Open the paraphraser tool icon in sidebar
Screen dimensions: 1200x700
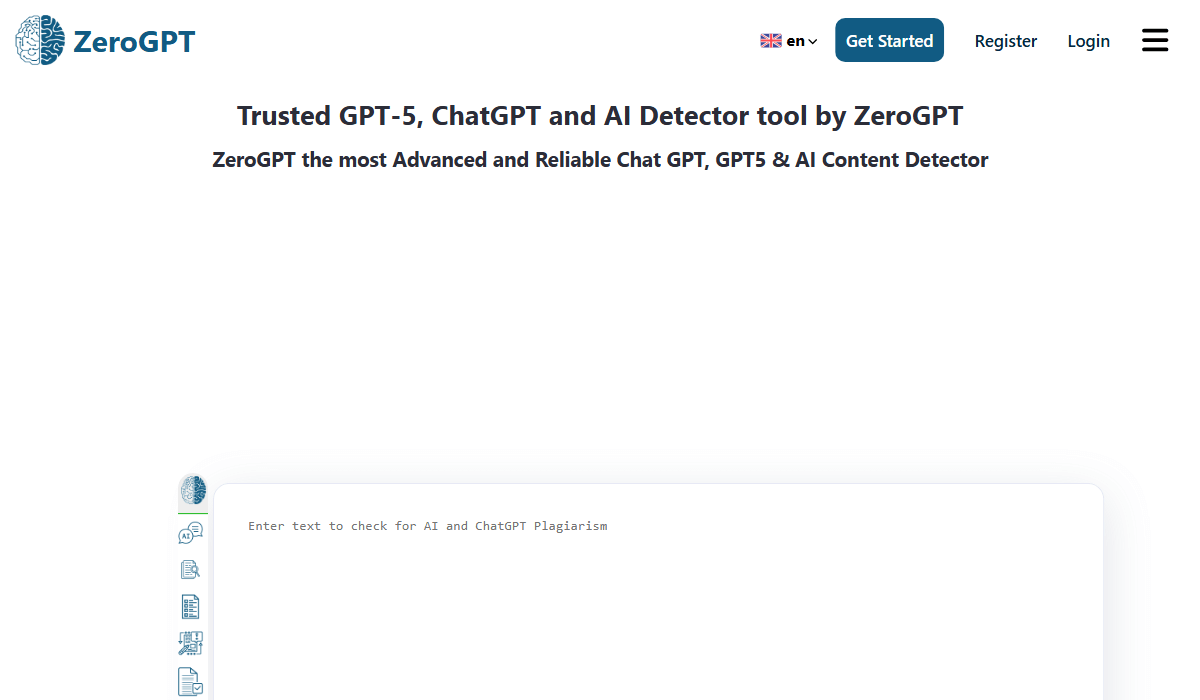(190, 643)
